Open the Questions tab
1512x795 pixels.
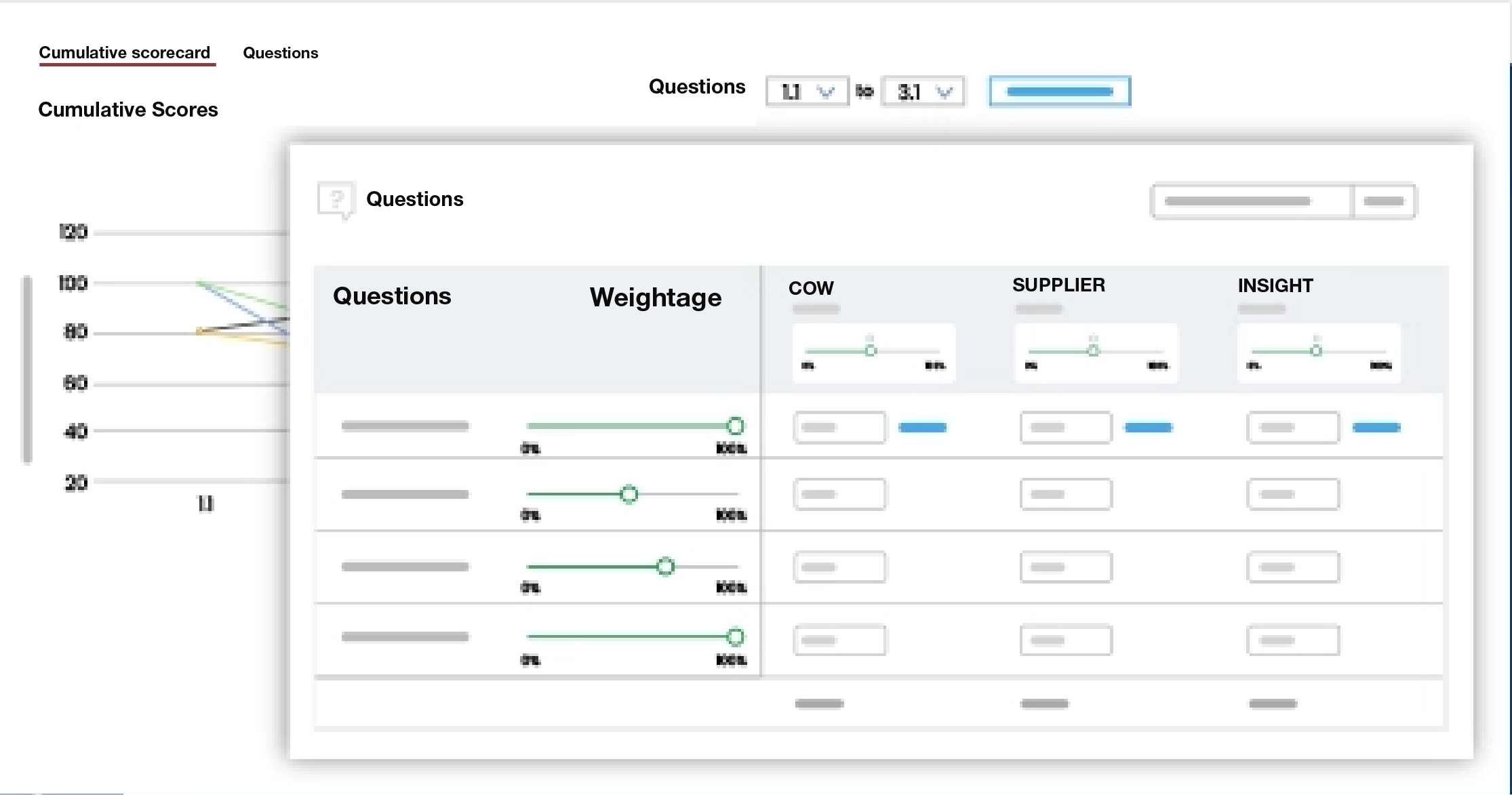click(x=280, y=53)
